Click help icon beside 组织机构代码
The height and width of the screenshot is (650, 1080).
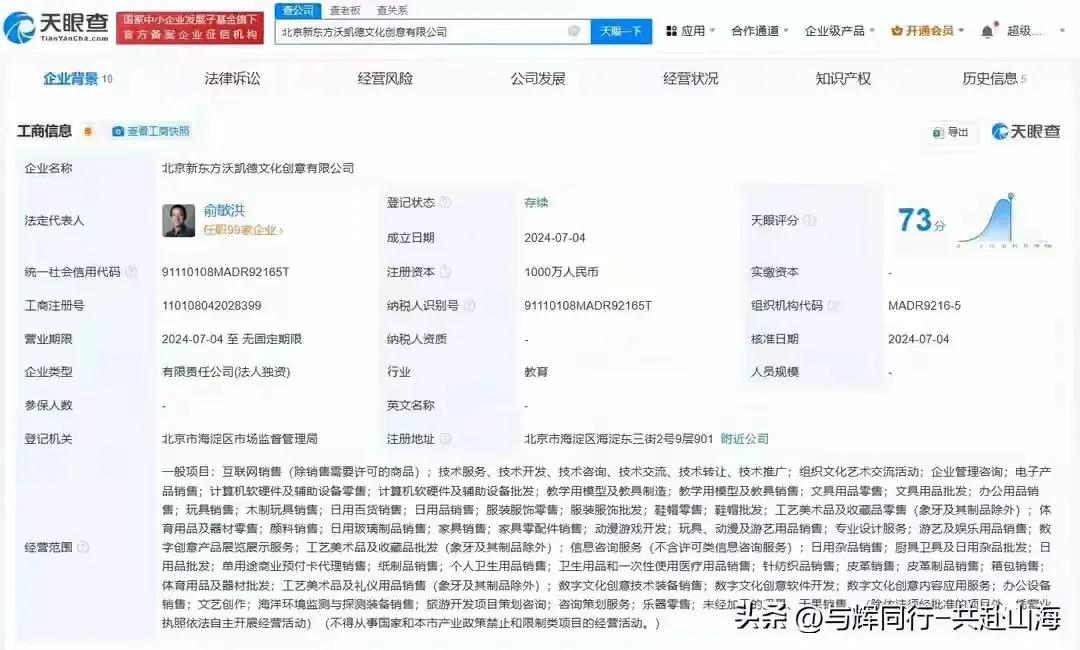(834, 306)
